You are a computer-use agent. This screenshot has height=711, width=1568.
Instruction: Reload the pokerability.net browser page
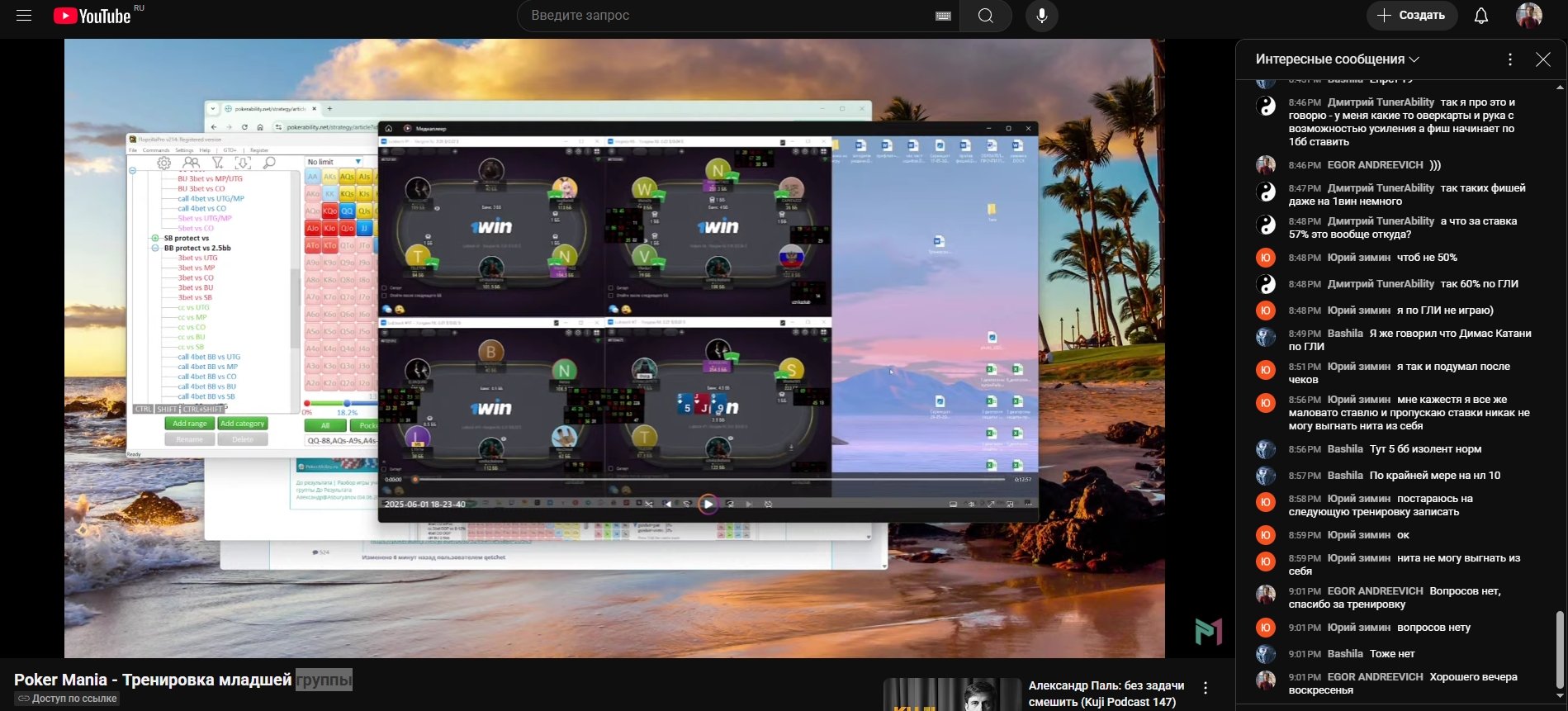pyautogui.click(x=244, y=127)
